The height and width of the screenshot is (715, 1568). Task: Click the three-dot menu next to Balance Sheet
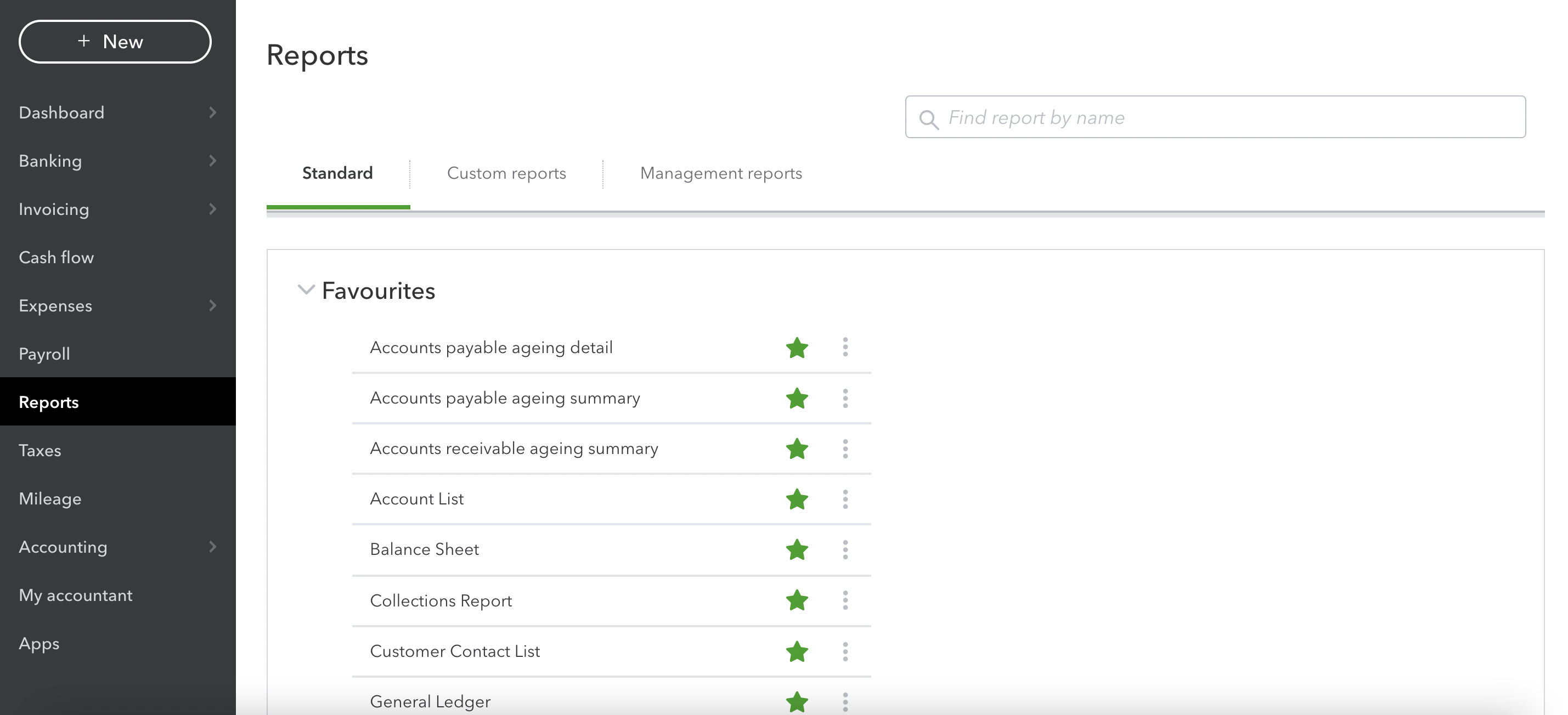[x=845, y=549]
